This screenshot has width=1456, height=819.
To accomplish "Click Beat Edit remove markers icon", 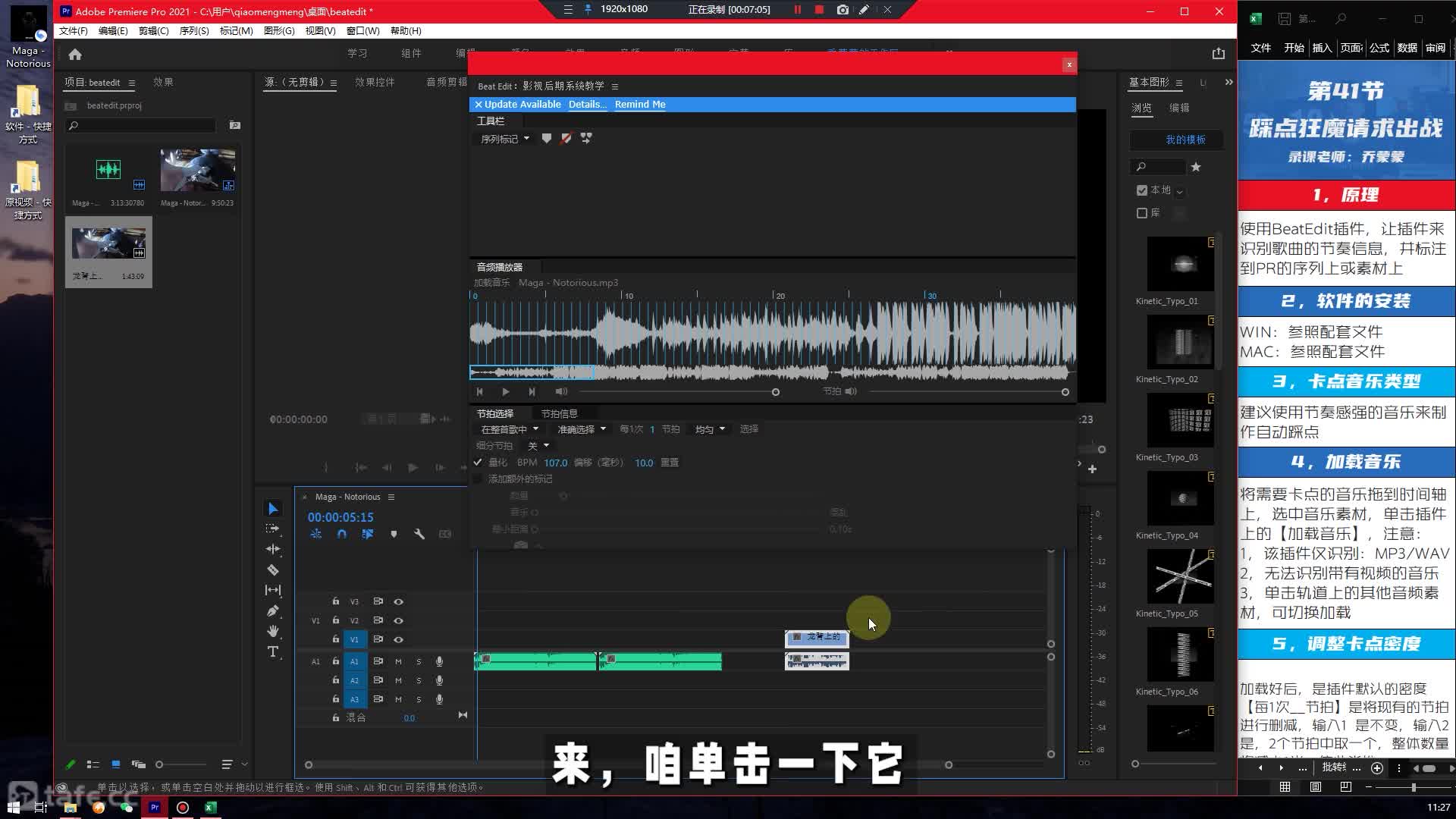I will click(566, 139).
